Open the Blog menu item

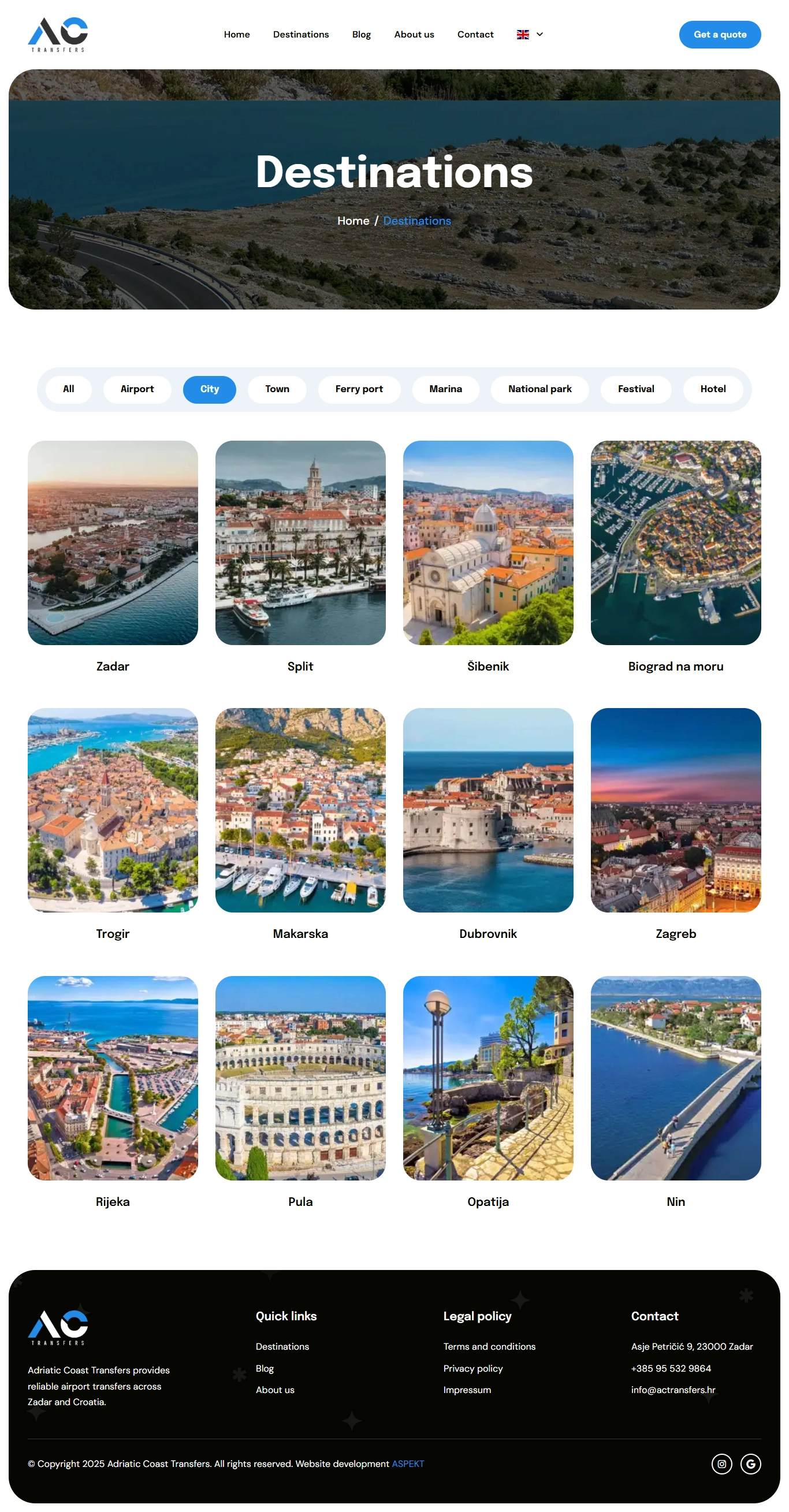361,35
